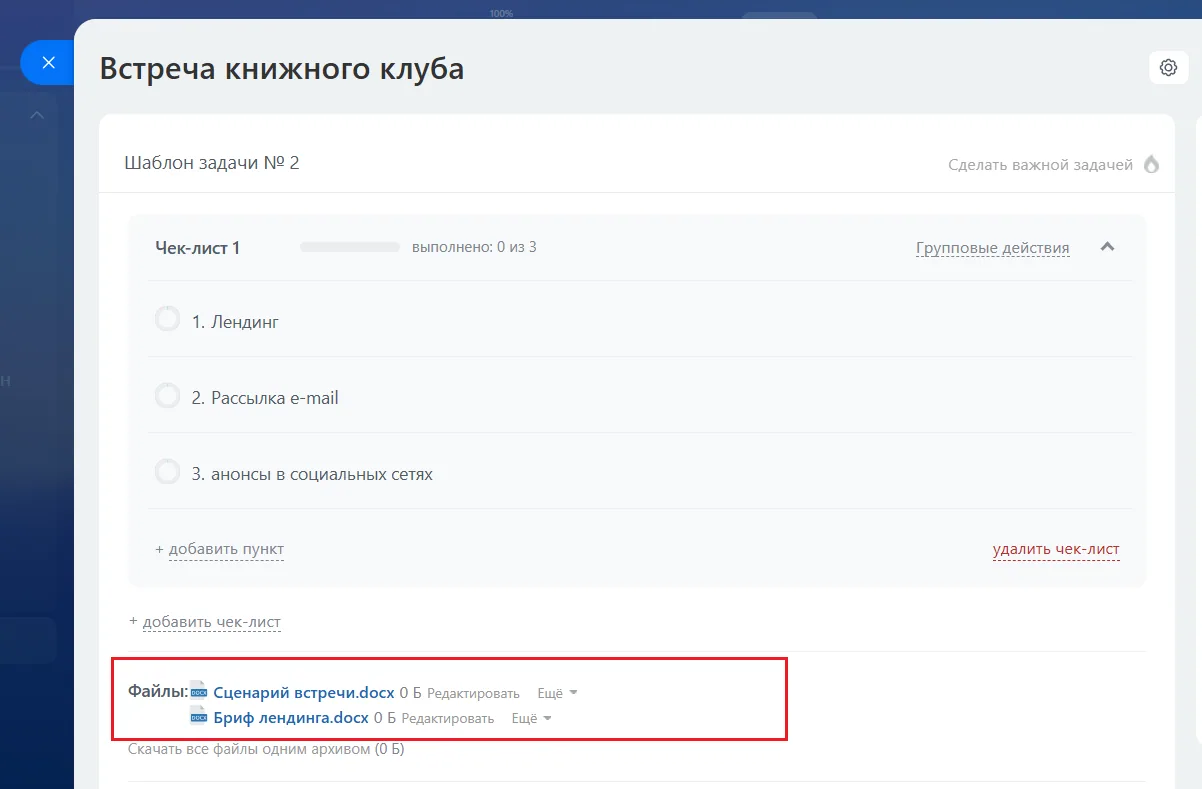Viewport: 1202px width, 789px height.
Task: Click Редактировать next to Сценарий встречи.docx
Action: [x=473, y=693]
